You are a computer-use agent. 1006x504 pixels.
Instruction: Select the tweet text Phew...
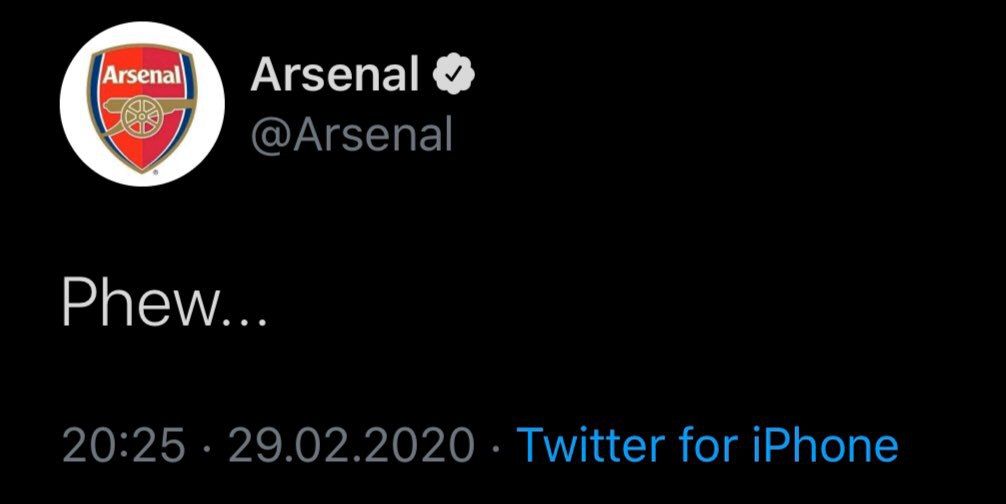141,304
